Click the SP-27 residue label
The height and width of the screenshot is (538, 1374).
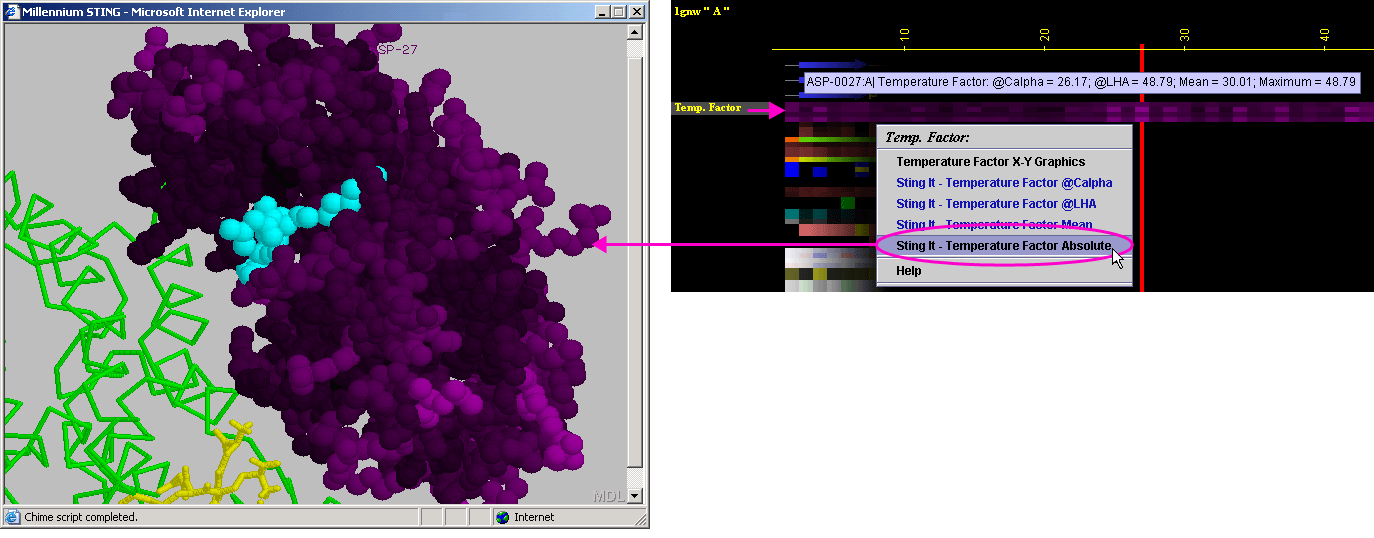pos(397,49)
